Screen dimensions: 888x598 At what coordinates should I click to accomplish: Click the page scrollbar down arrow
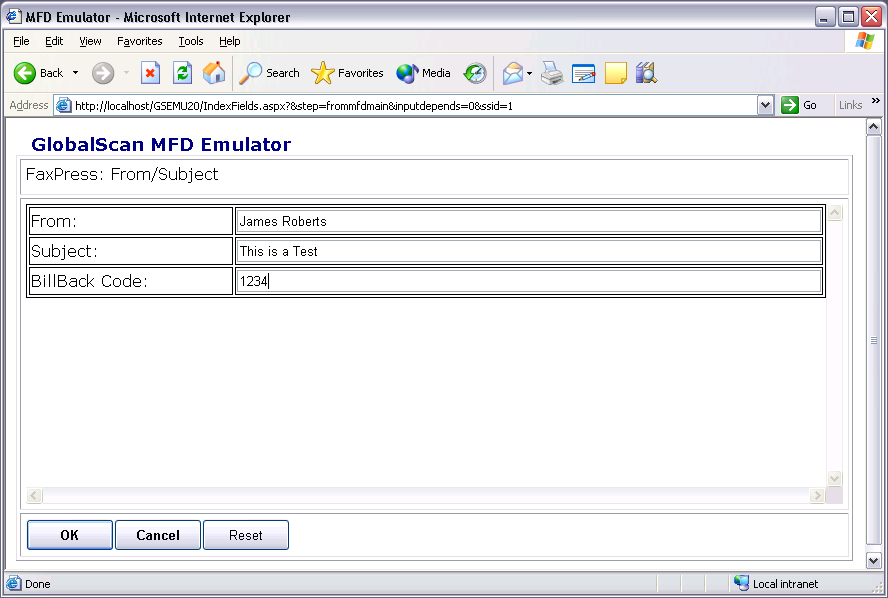tap(873, 561)
